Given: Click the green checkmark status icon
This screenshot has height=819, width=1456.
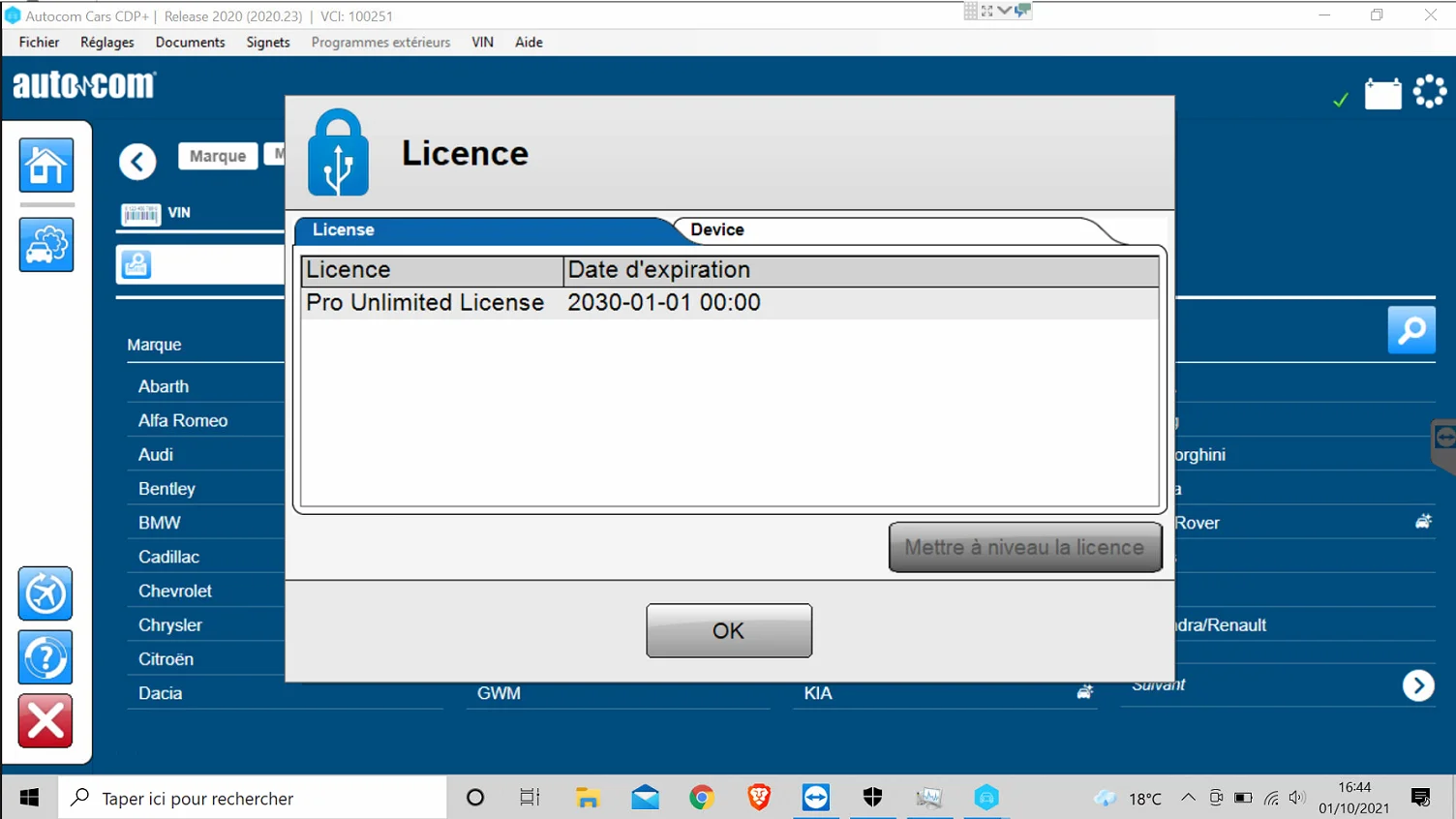Looking at the screenshot, I should click(1341, 100).
